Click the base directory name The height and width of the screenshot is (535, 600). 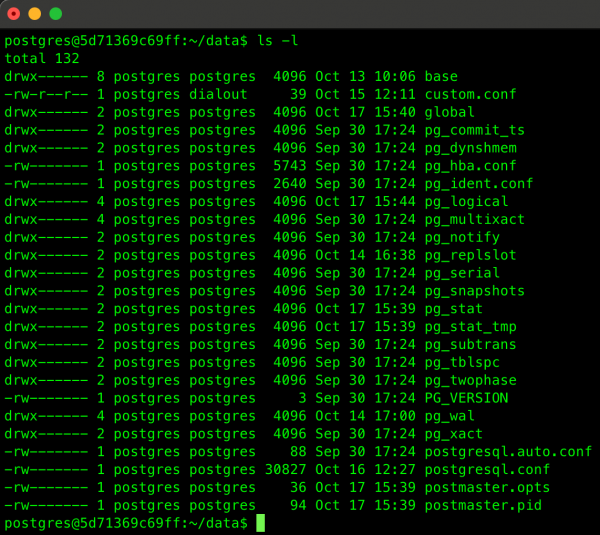tap(441, 76)
